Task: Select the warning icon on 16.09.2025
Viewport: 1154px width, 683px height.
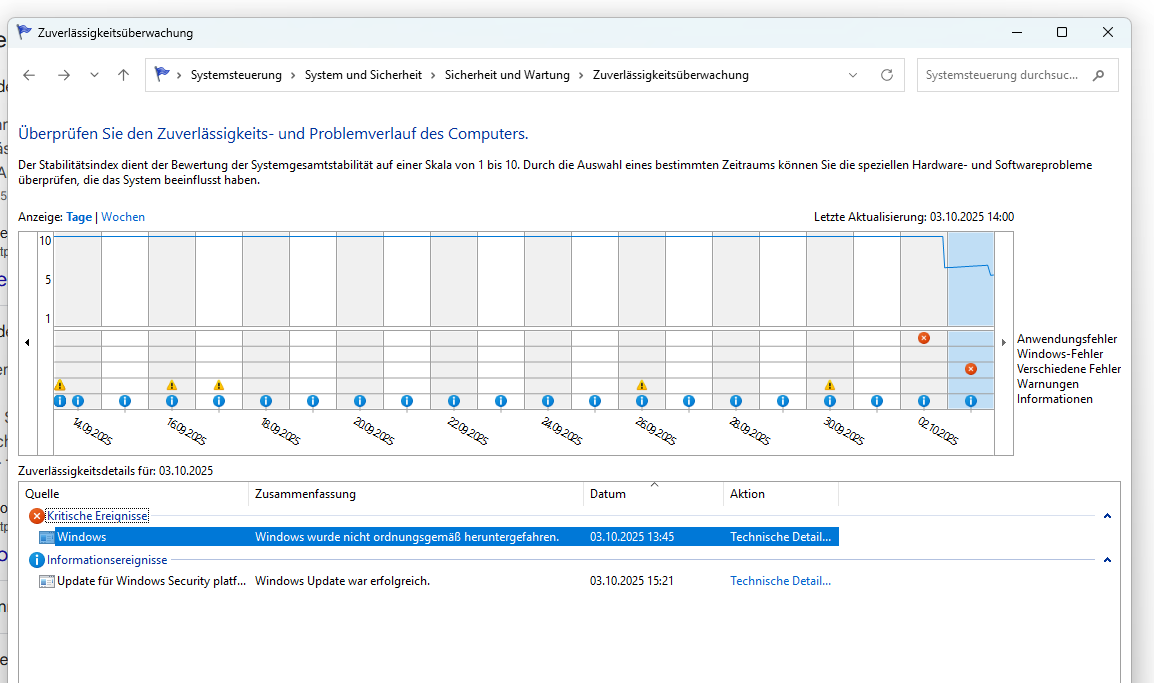Action: pyautogui.click(x=171, y=385)
